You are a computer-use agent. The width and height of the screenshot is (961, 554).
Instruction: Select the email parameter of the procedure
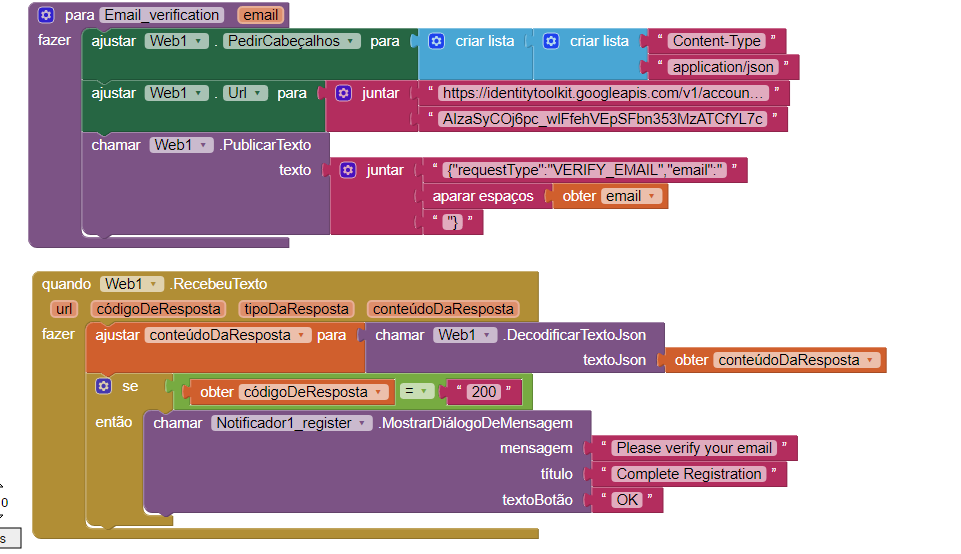coord(260,15)
